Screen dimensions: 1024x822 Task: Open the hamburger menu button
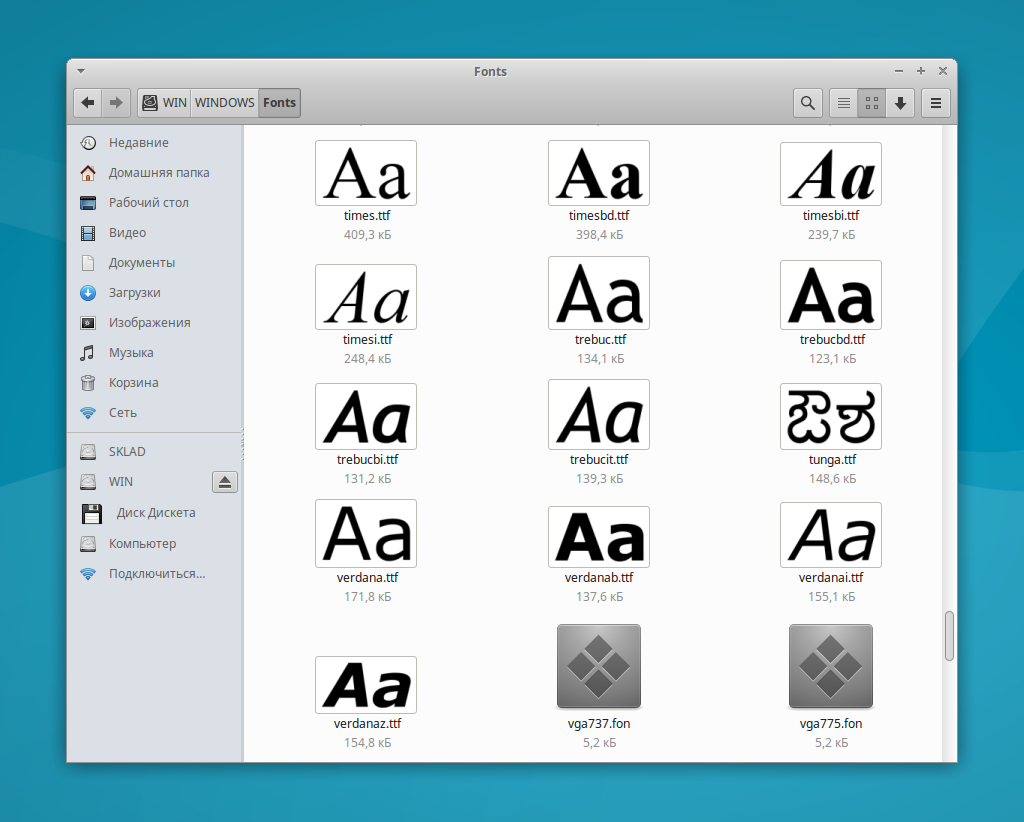(x=936, y=102)
